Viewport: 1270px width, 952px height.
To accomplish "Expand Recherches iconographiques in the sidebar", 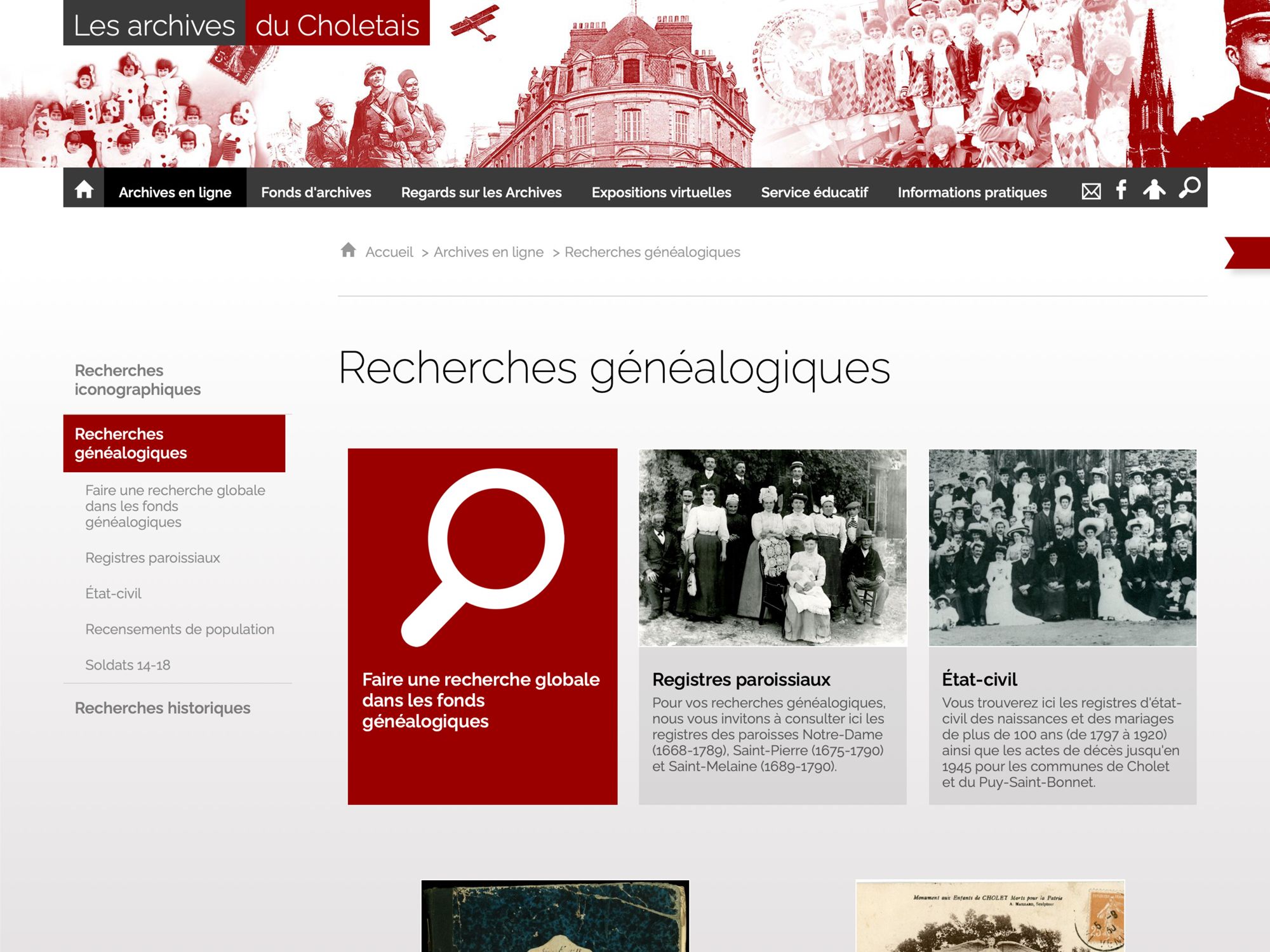I will (137, 380).
